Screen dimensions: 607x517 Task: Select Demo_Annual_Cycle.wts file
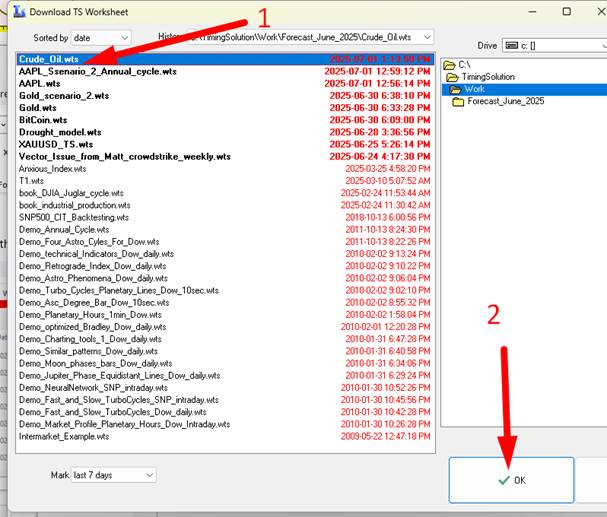225,229
